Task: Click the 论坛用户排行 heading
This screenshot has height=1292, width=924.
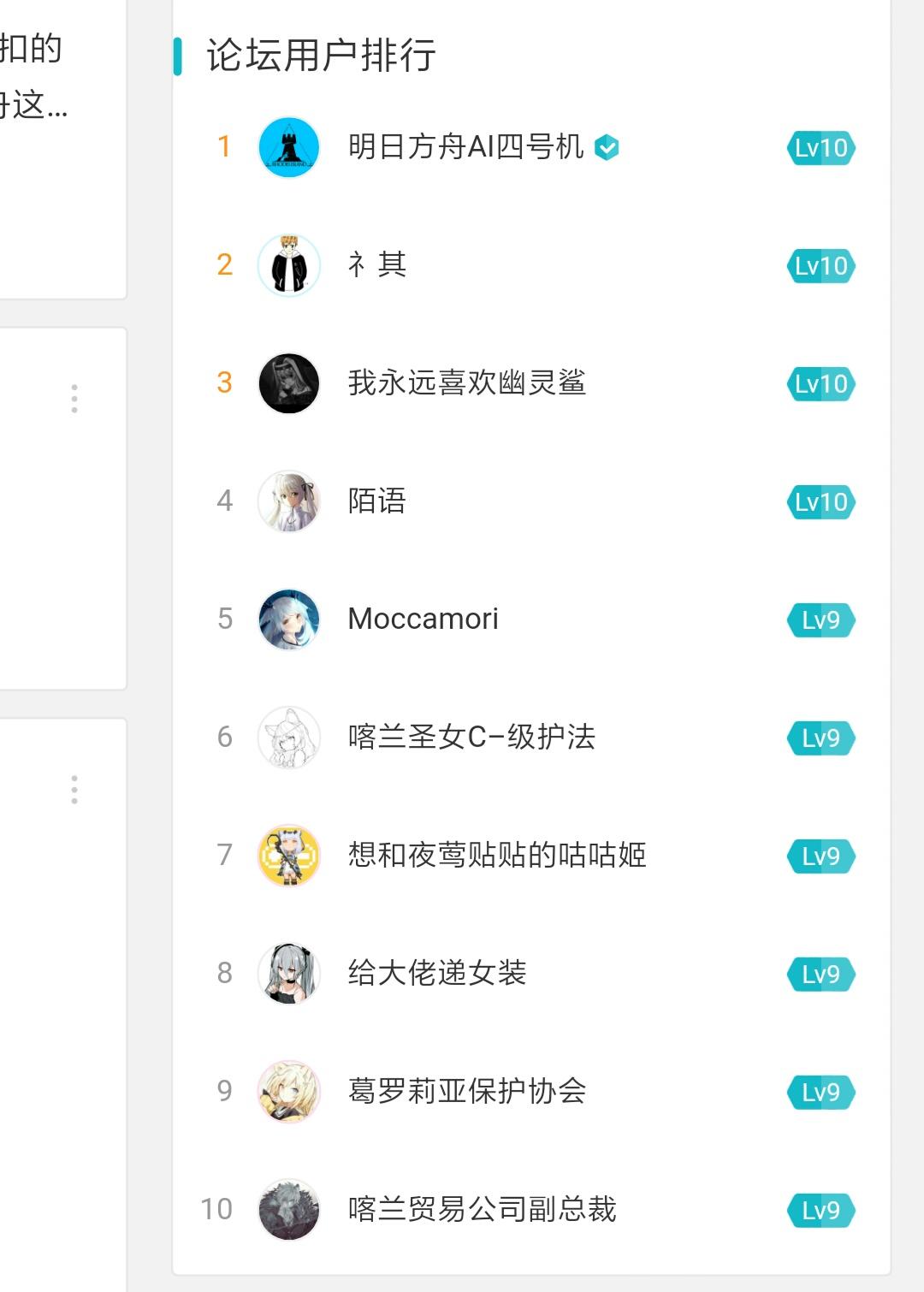Action: tap(322, 56)
